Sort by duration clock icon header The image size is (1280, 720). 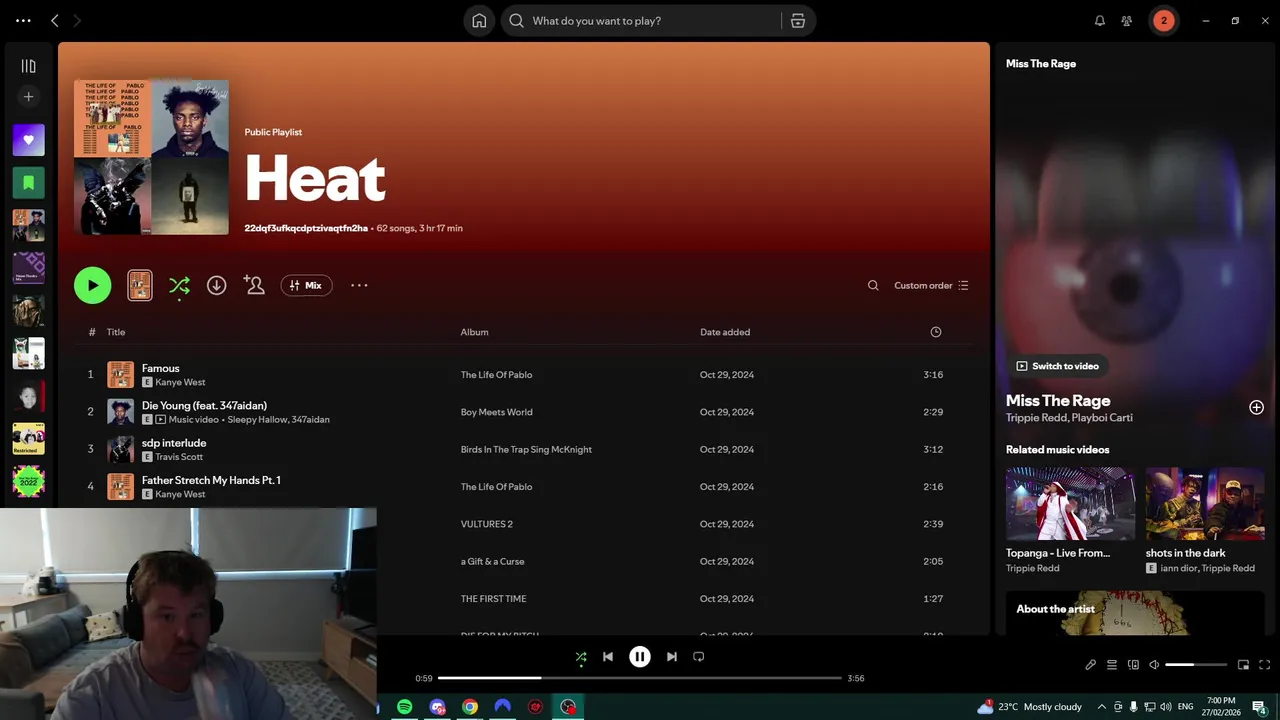click(936, 332)
